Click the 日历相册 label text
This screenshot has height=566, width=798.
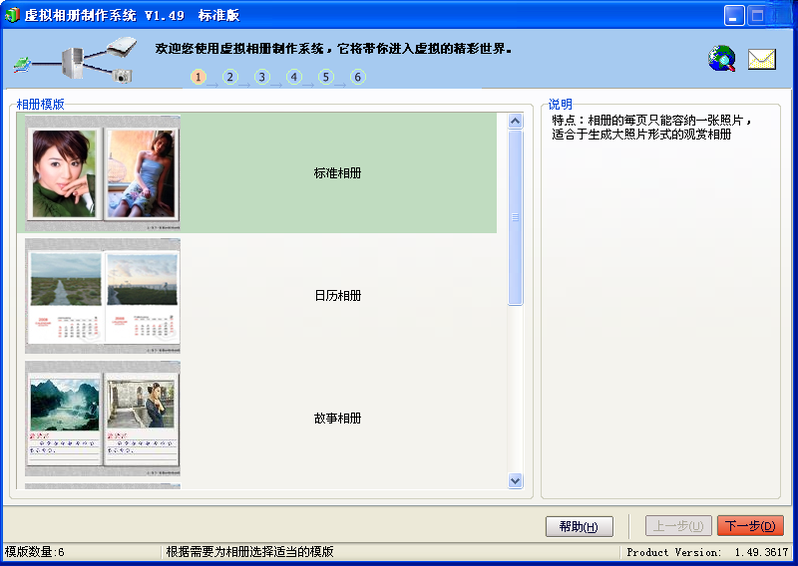click(x=337, y=296)
